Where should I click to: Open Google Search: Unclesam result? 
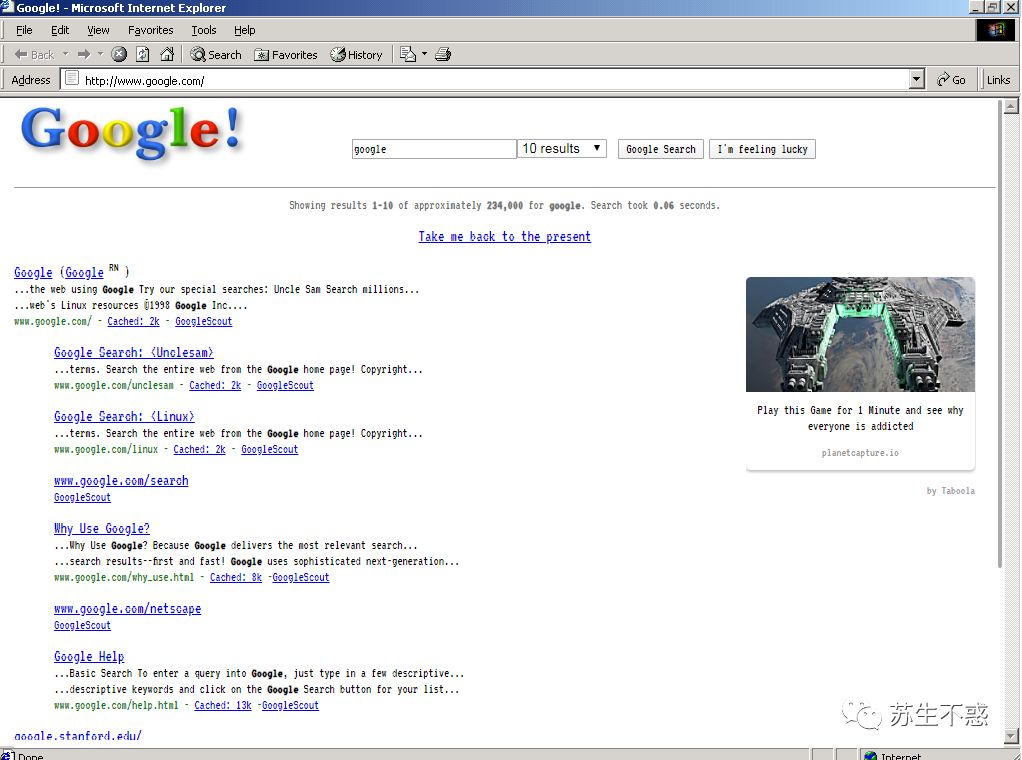134,353
